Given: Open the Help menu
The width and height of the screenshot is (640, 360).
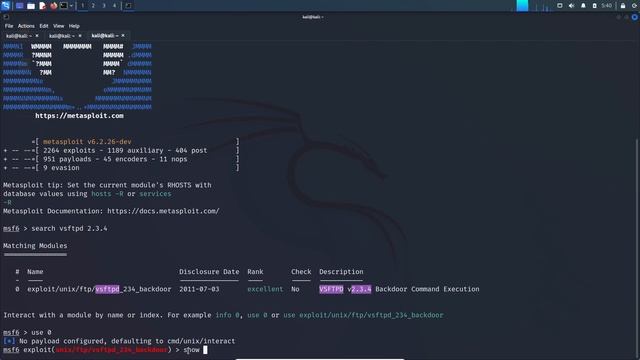Looking at the screenshot, I should pos(74,26).
